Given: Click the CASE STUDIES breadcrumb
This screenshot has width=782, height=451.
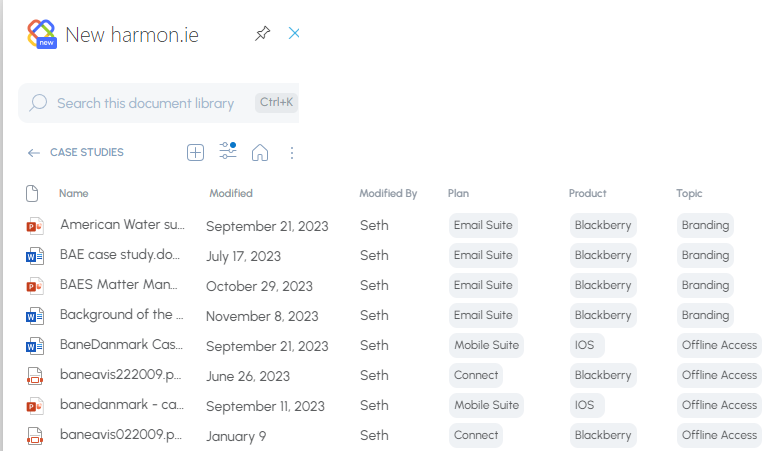Looking at the screenshot, I should coord(87,152).
